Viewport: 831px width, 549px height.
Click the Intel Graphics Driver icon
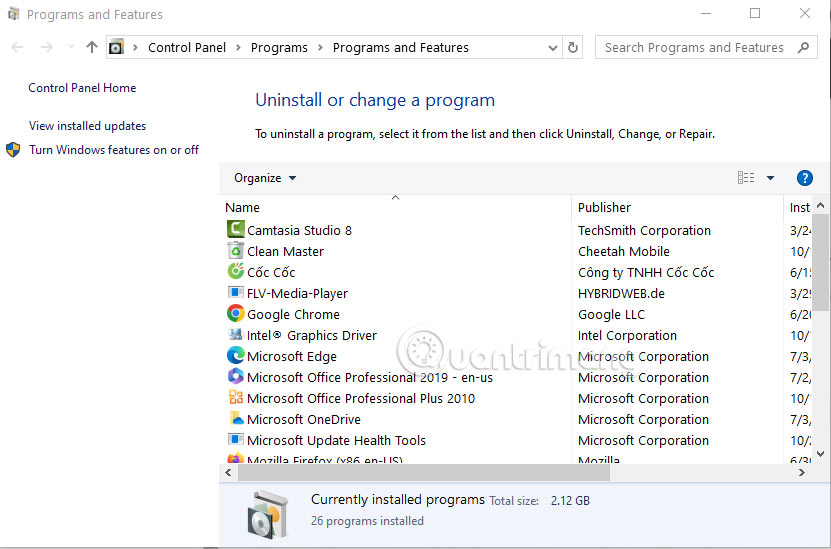click(x=235, y=334)
